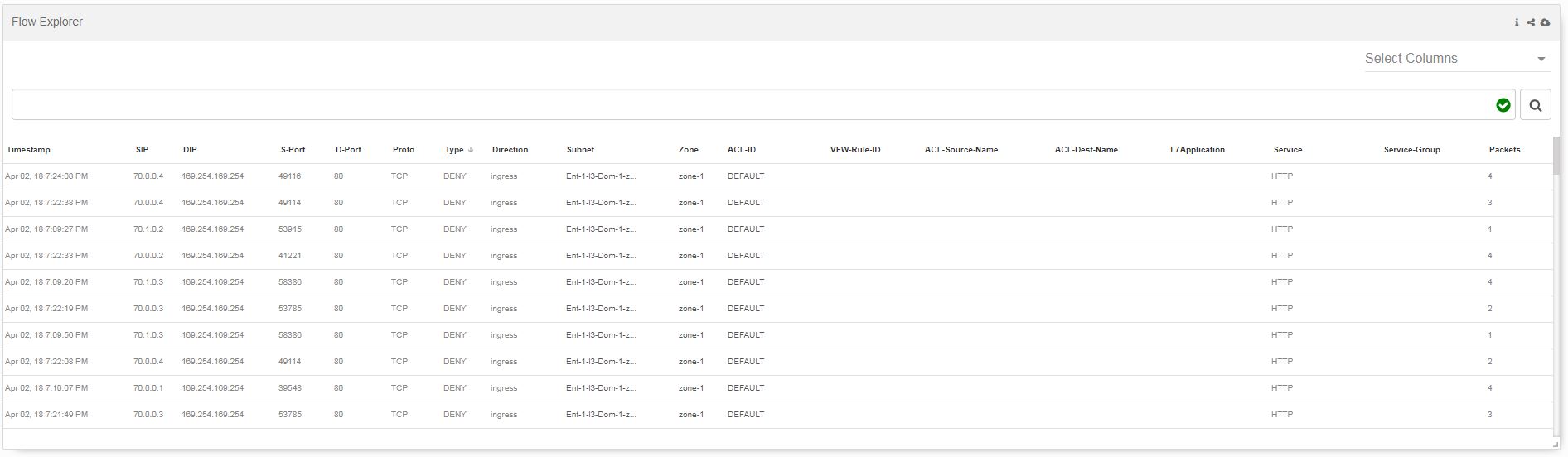Toggle the sort arrow beside Type header
This screenshot has width=1568, height=457.
click(471, 150)
